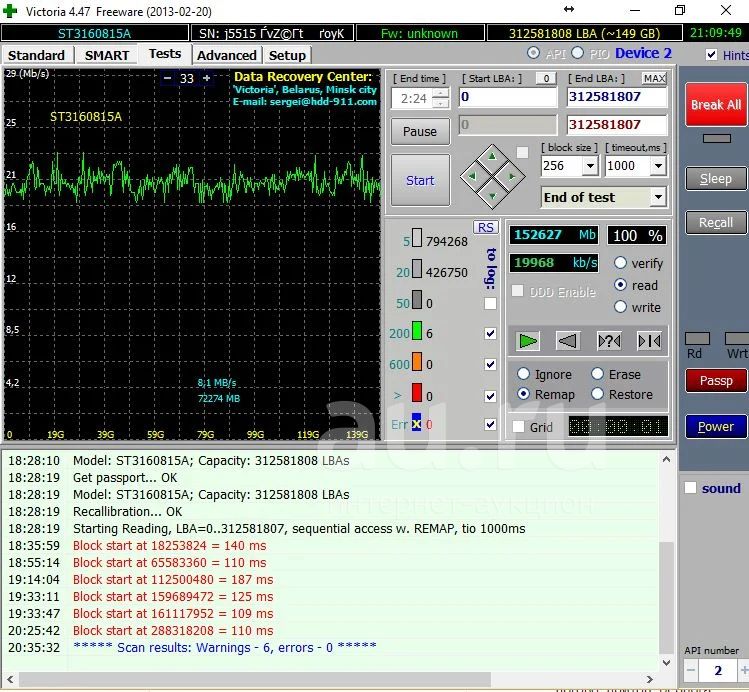Toggle the Grid checkbox

518,426
